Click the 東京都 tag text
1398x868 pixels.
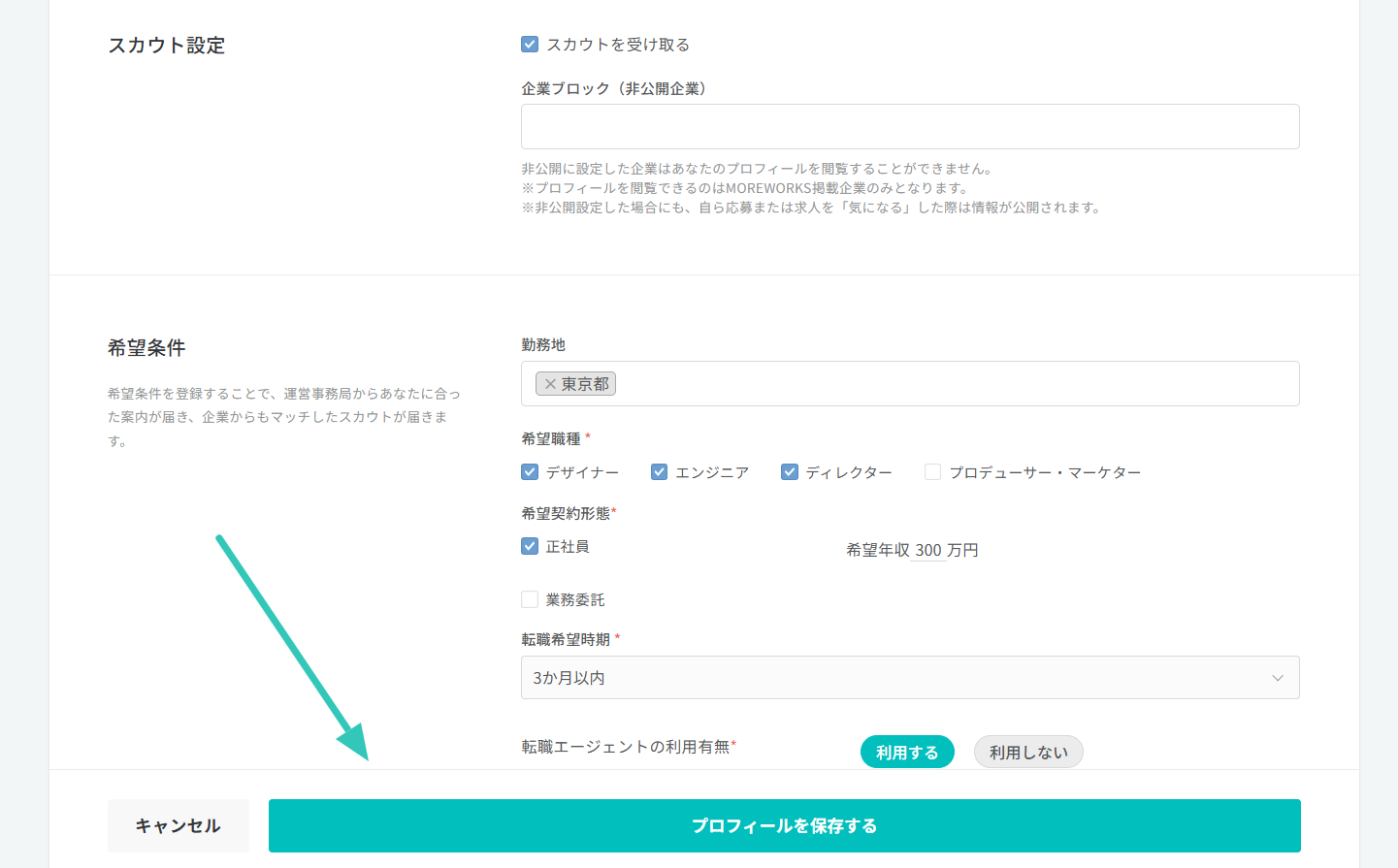(585, 384)
